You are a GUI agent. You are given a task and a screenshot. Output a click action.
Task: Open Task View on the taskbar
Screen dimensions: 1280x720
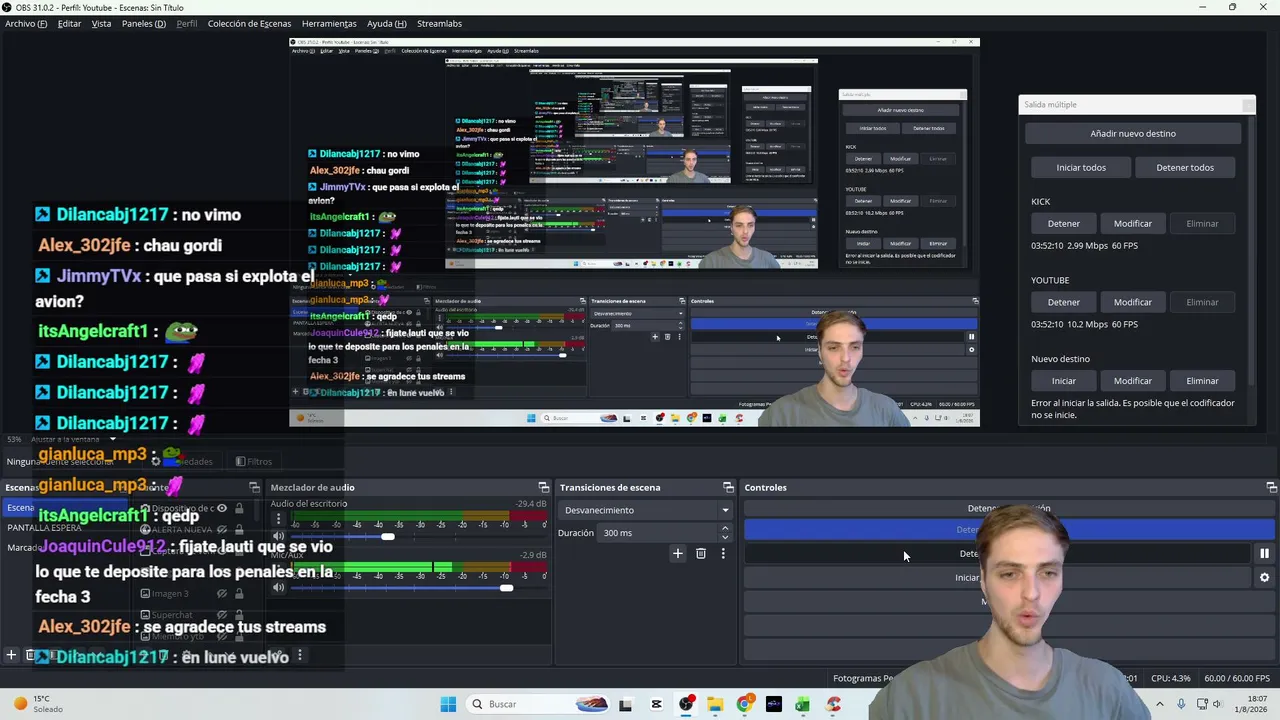coord(625,704)
